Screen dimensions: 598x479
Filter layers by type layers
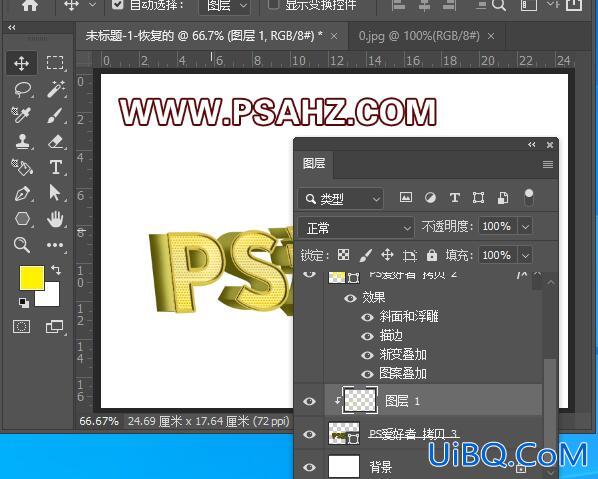coord(455,198)
